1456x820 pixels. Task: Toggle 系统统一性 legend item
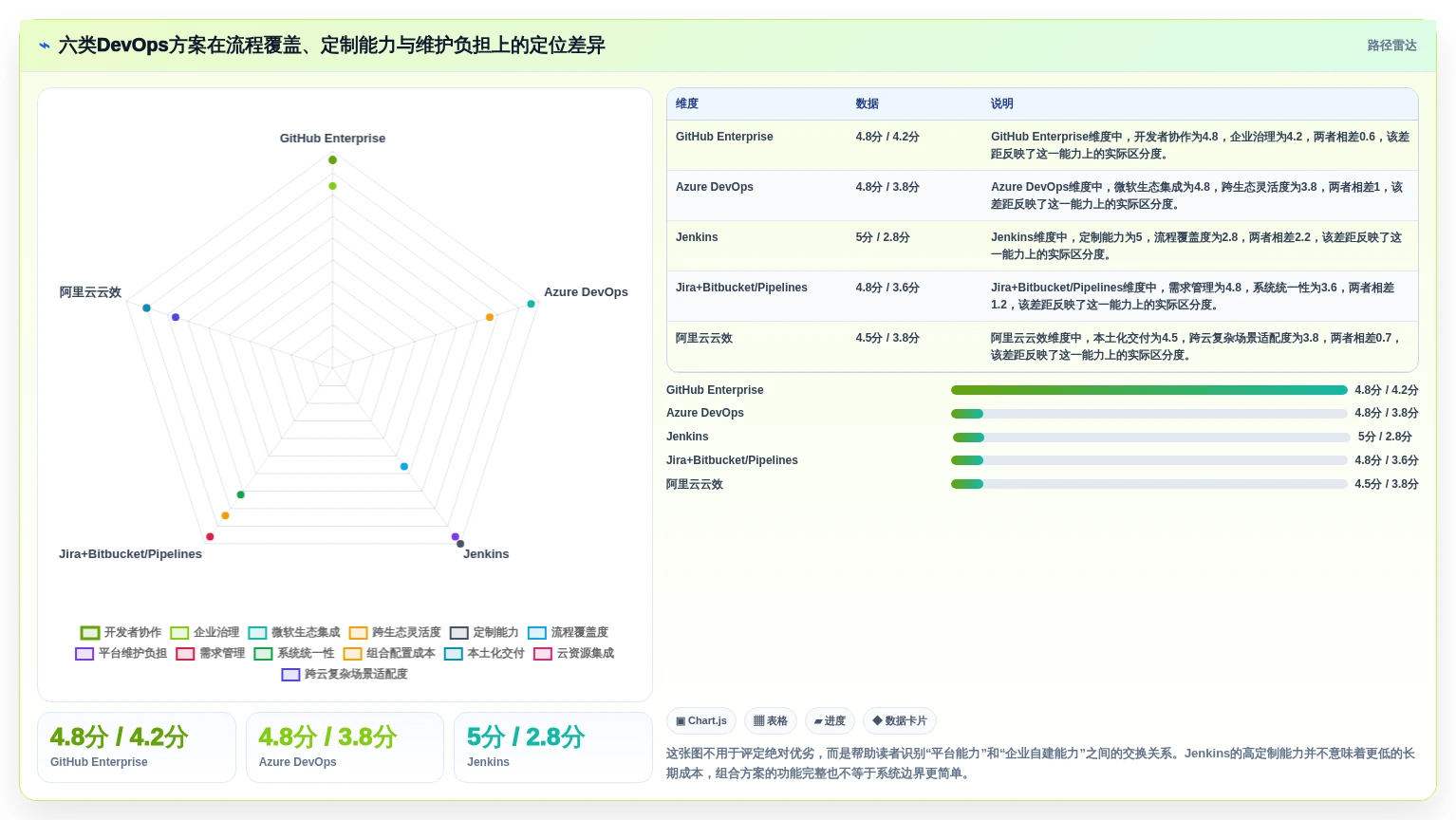(294, 653)
